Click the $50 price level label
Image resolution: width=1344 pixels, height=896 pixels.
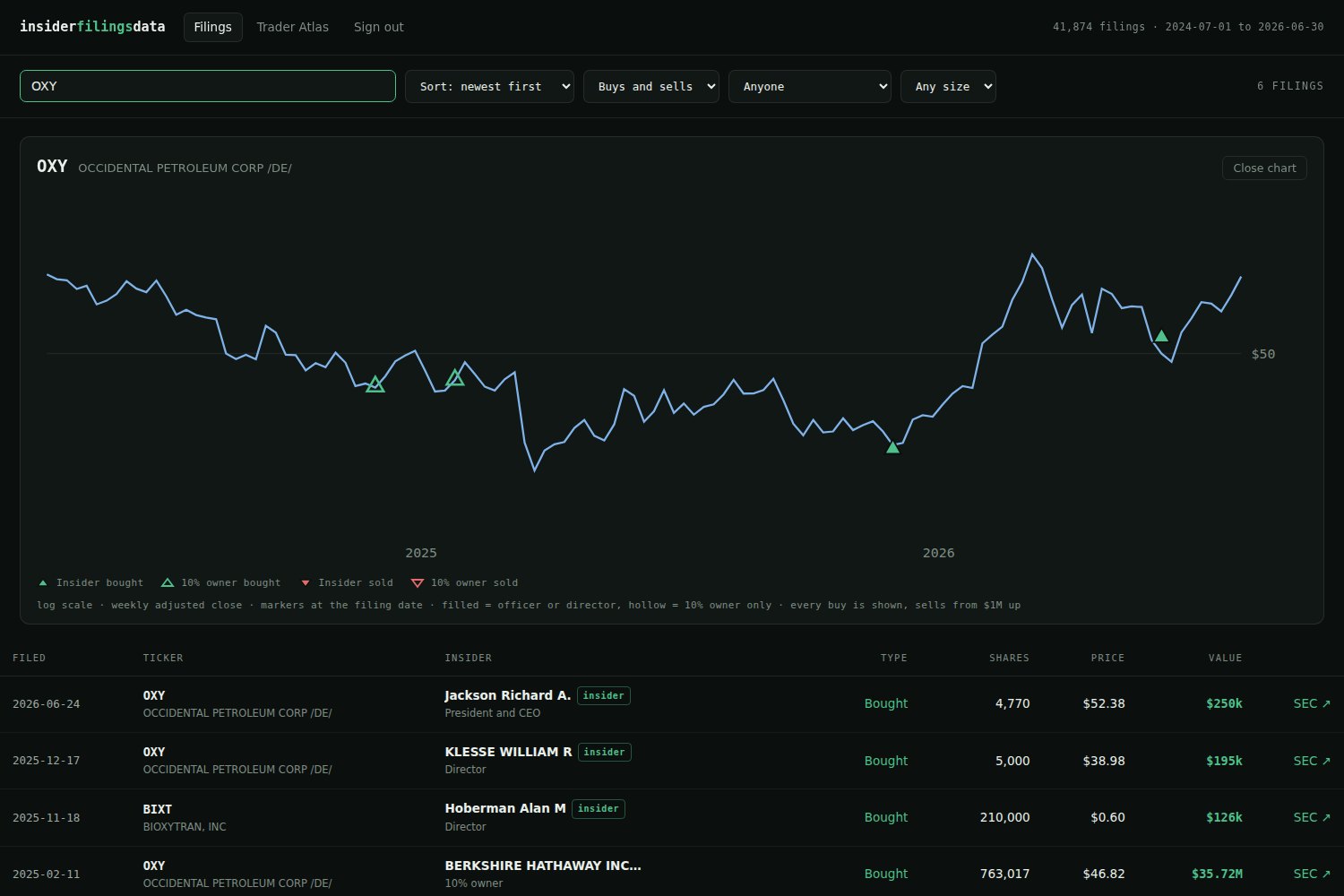[1263, 354]
